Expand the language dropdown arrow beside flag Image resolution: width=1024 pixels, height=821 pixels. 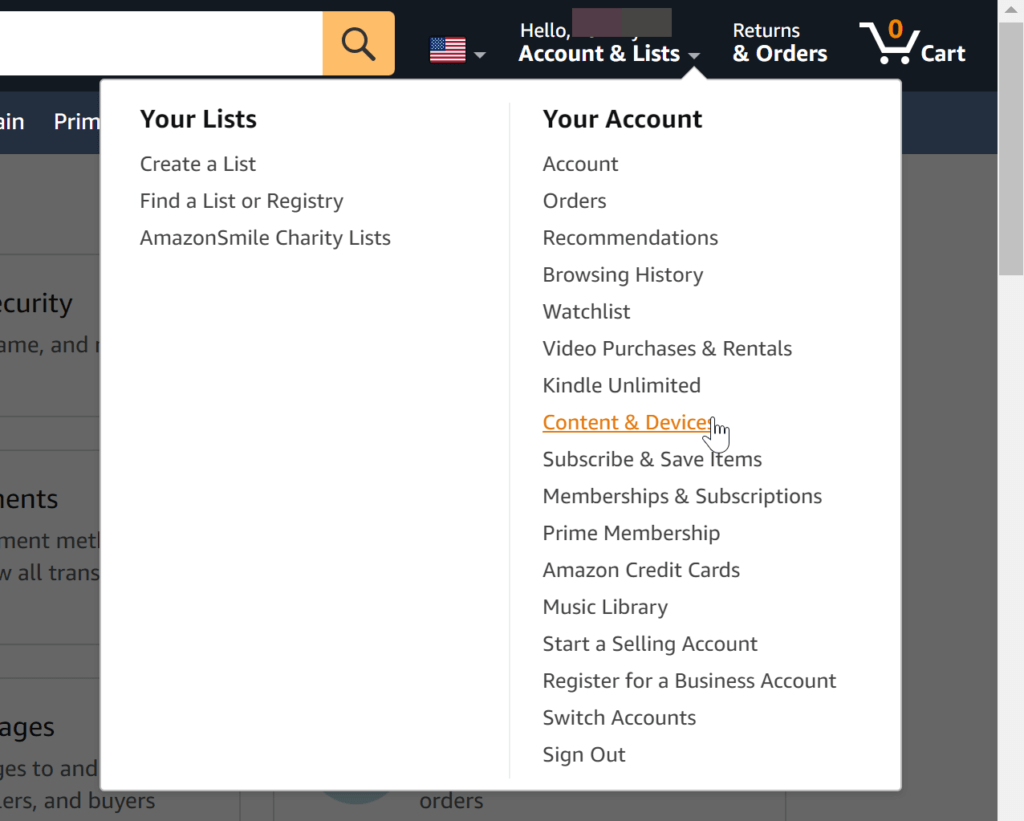(480, 55)
